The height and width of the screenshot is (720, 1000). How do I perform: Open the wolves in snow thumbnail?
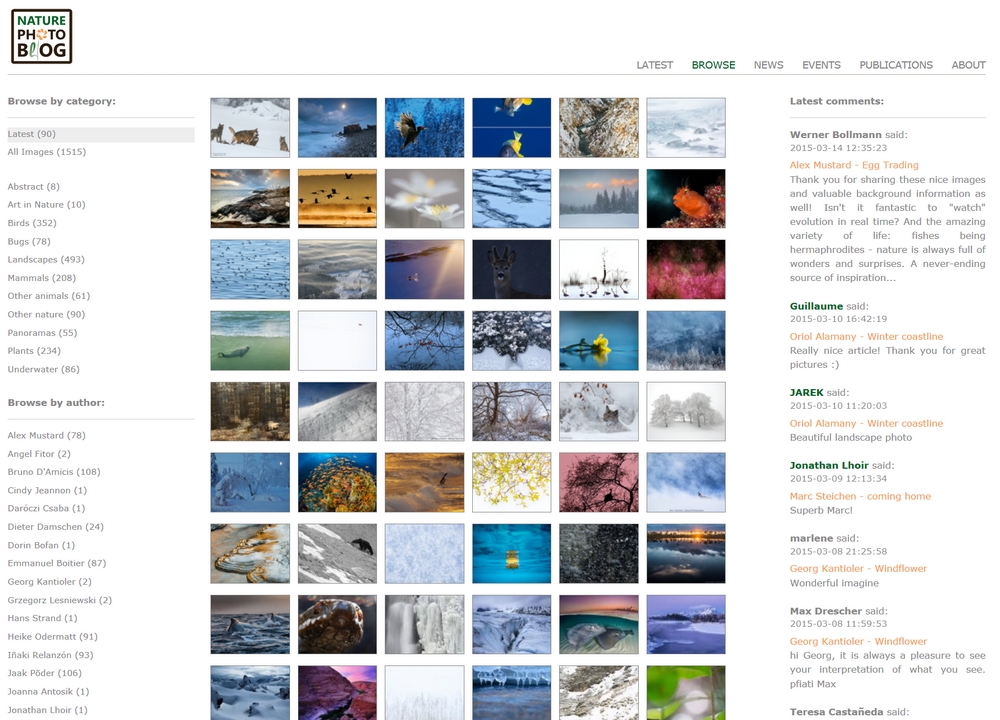250,128
